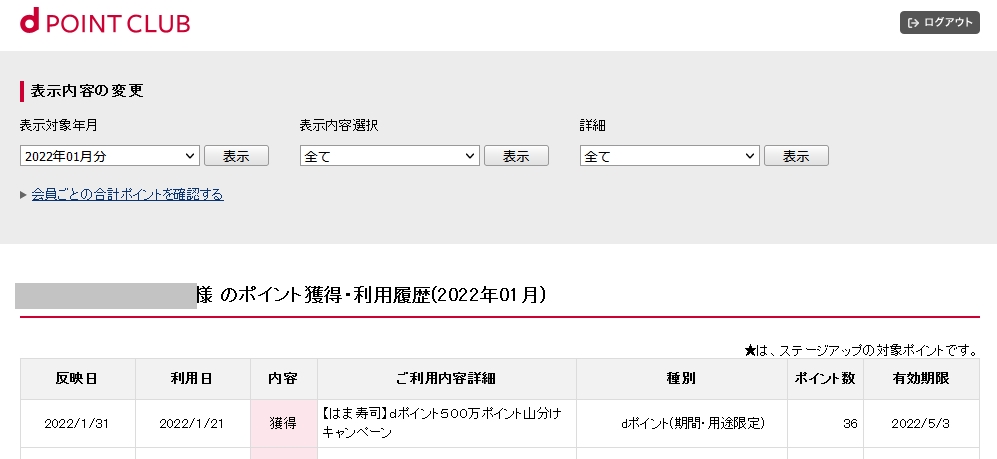This screenshot has height=459, width=997.
Task: Open the 詳細 dropdown menu
Action: [x=670, y=156]
